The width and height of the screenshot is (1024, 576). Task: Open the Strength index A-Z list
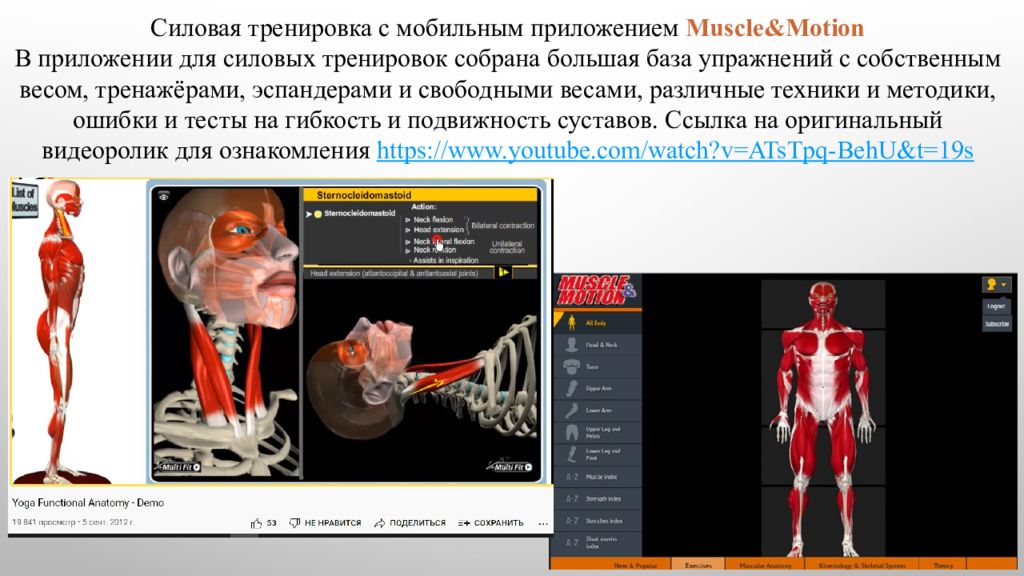598,499
